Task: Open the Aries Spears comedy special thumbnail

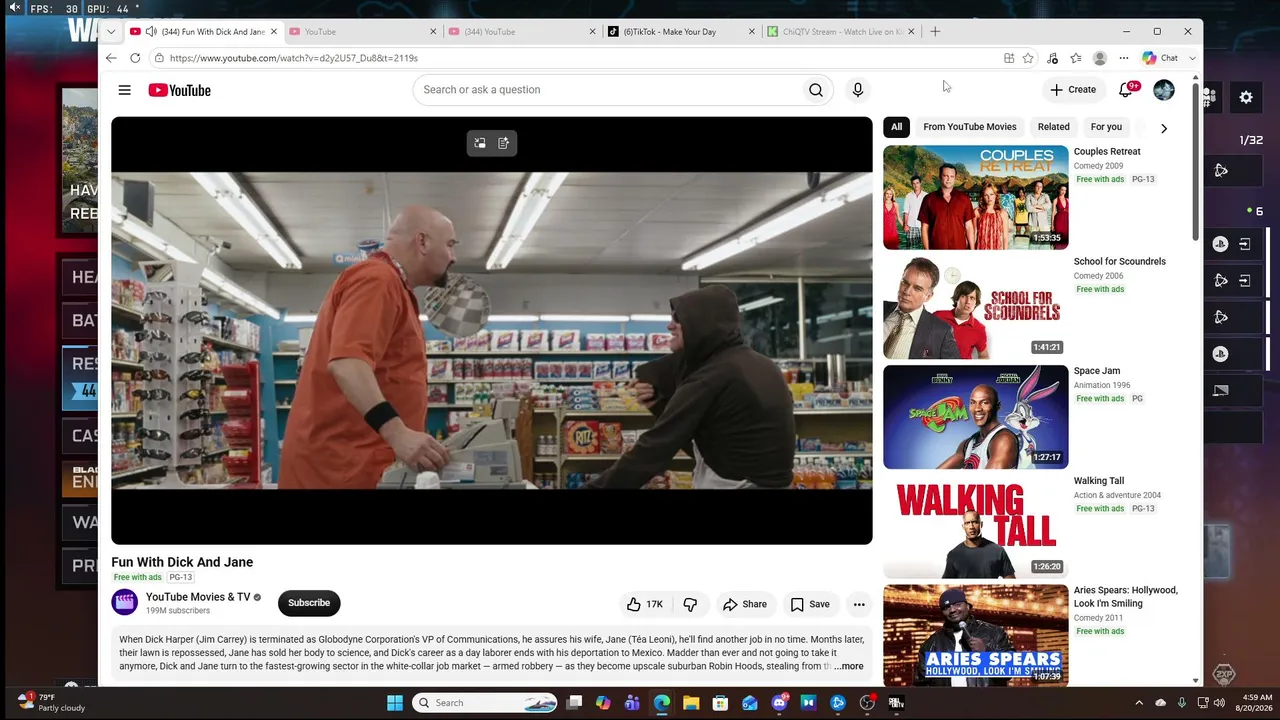Action: 976,635
